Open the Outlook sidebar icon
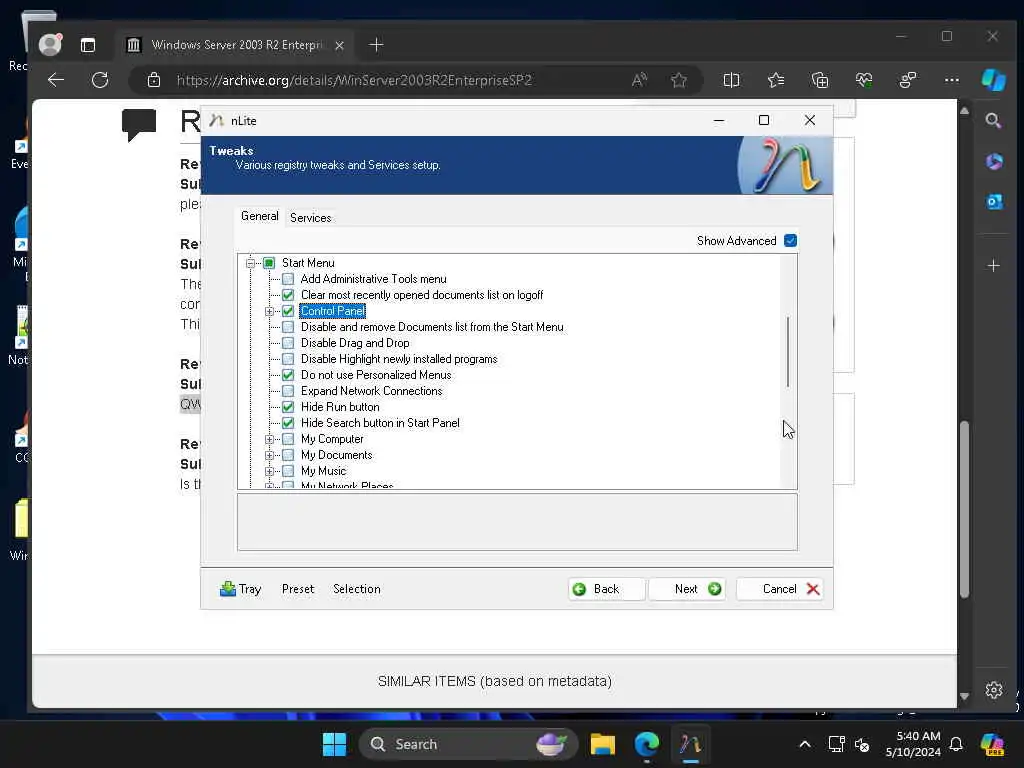1024x768 pixels. [993, 202]
